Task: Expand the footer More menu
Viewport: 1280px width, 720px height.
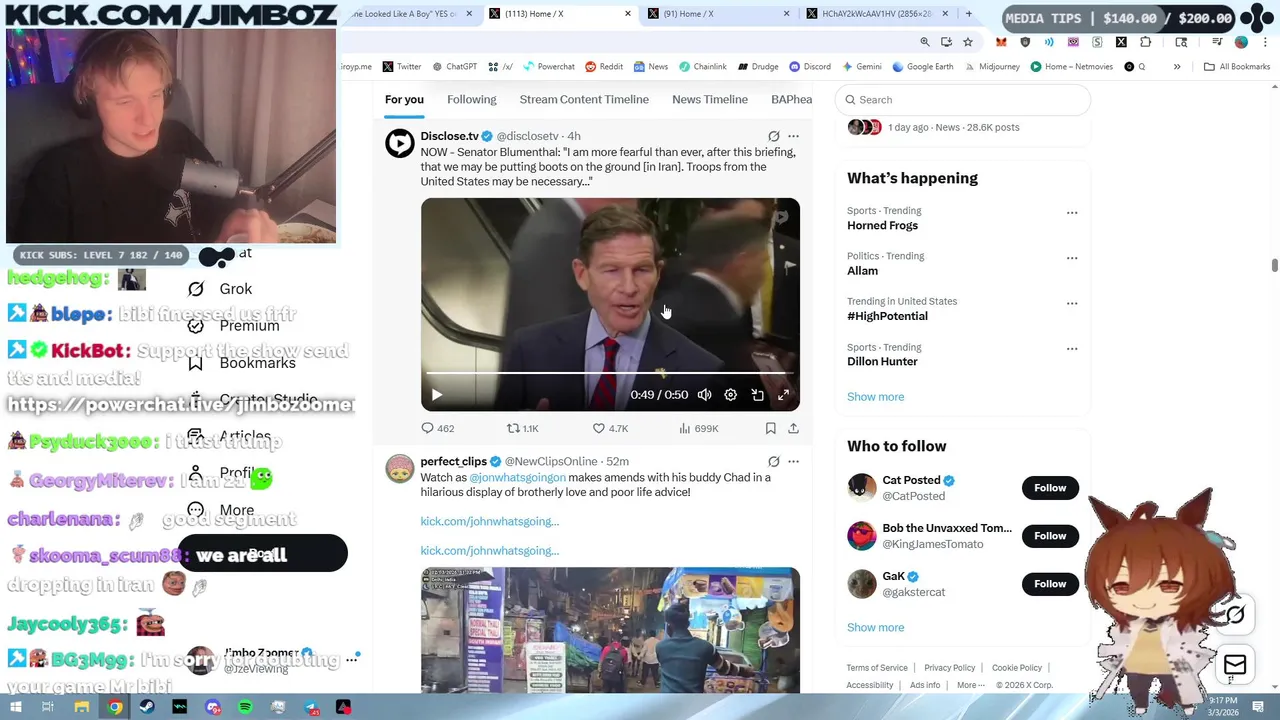Action: coord(970,685)
